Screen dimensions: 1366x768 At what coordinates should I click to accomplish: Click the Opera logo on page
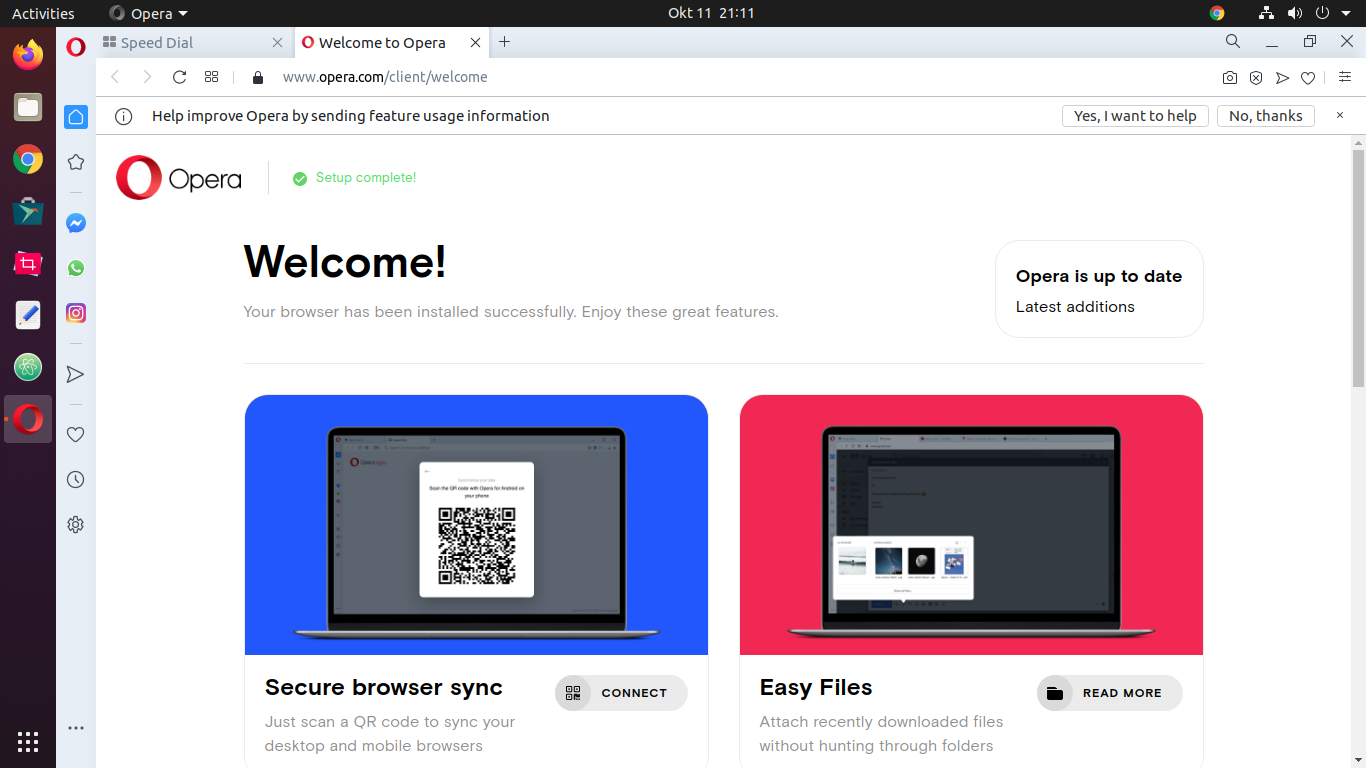tap(179, 178)
